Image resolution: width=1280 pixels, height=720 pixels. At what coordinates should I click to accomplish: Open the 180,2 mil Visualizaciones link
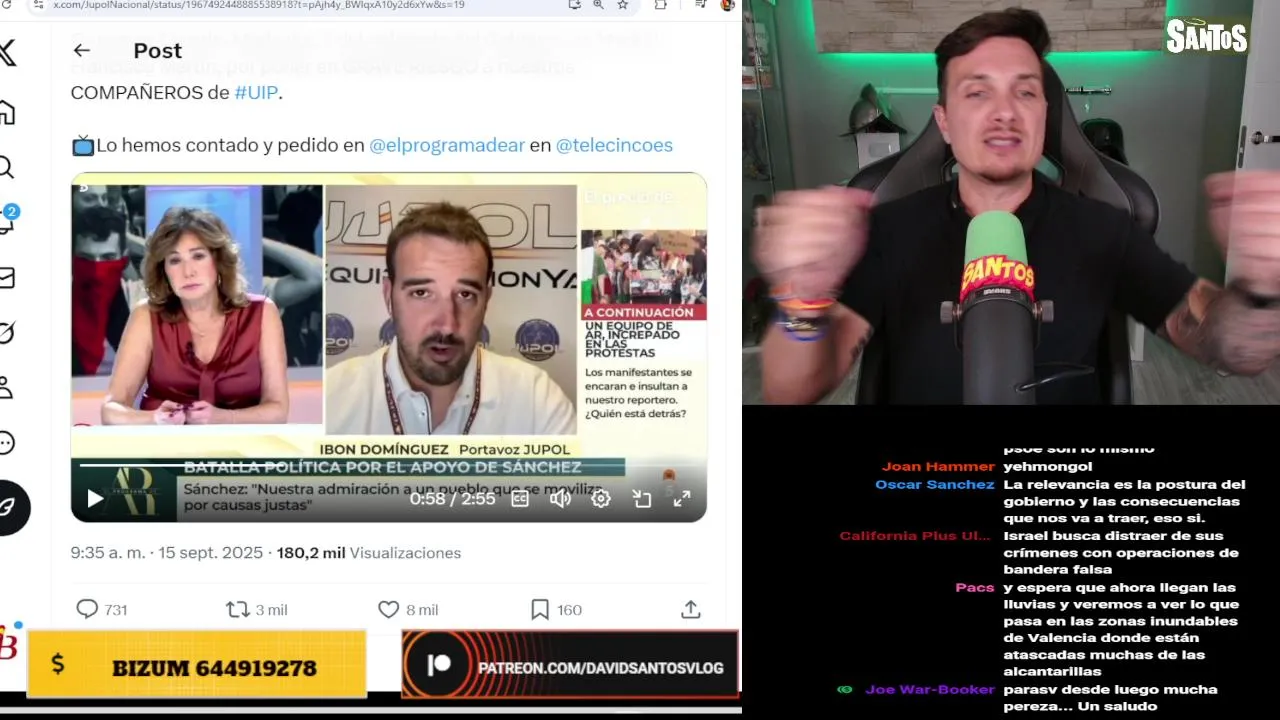tap(369, 553)
